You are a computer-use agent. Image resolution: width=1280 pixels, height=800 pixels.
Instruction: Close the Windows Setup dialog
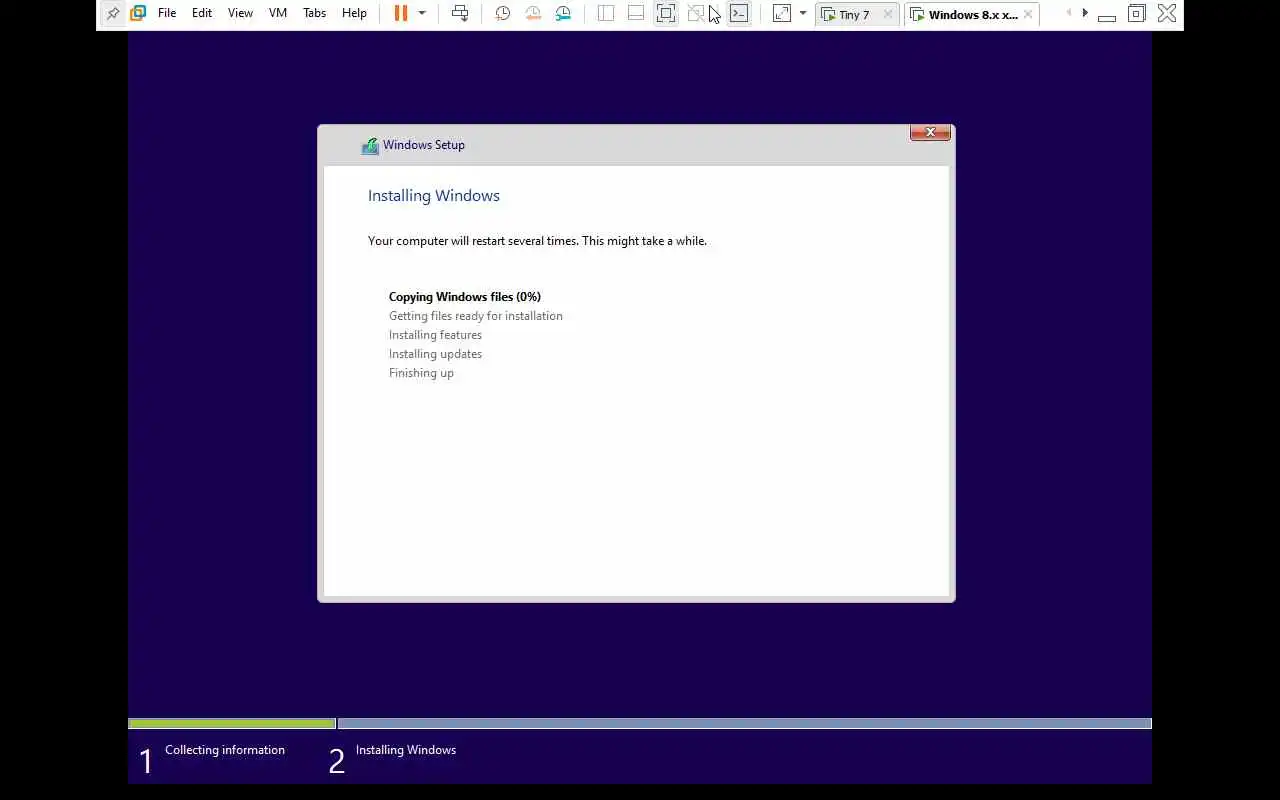click(x=930, y=132)
